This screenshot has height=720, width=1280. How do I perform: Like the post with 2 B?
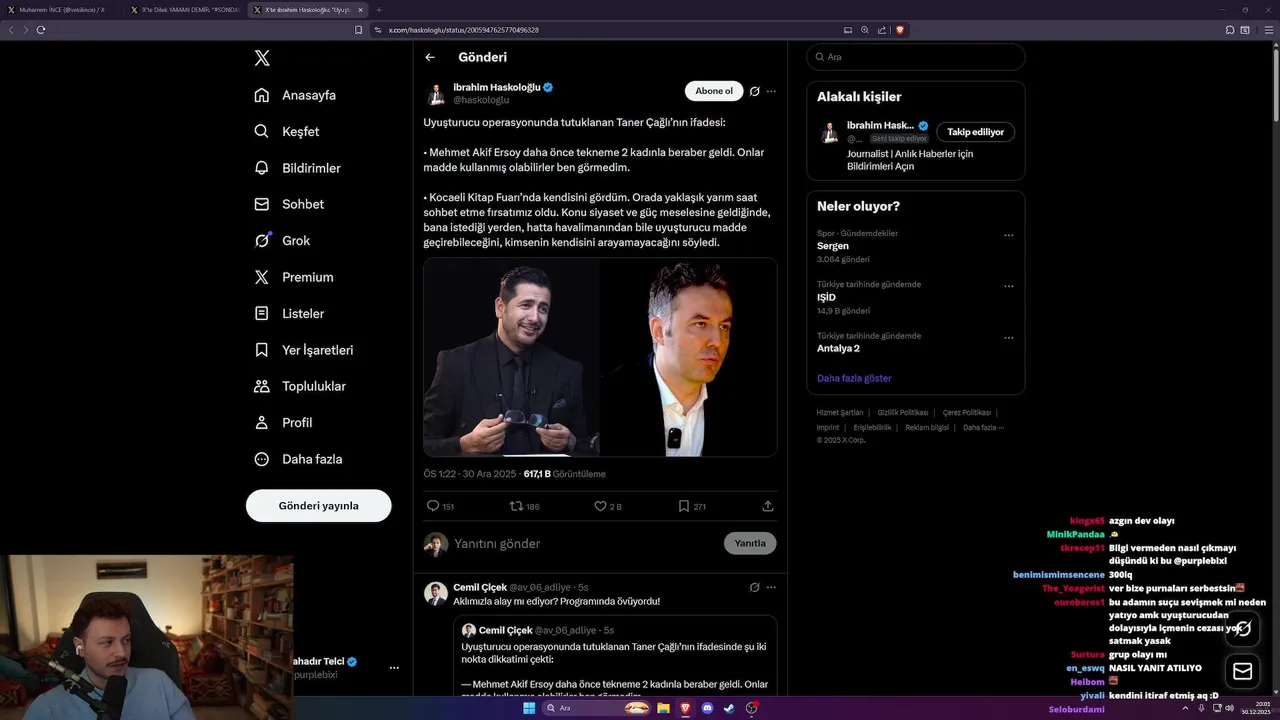click(608, 506)
